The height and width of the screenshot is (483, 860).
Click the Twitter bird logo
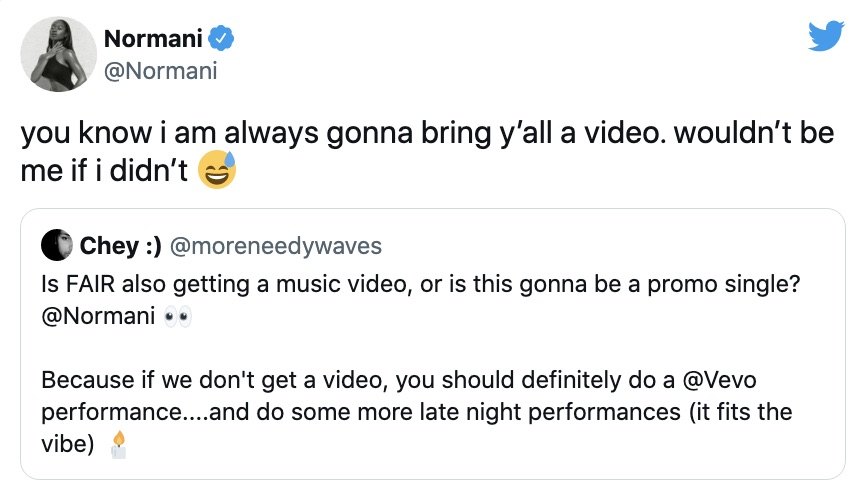825,37
